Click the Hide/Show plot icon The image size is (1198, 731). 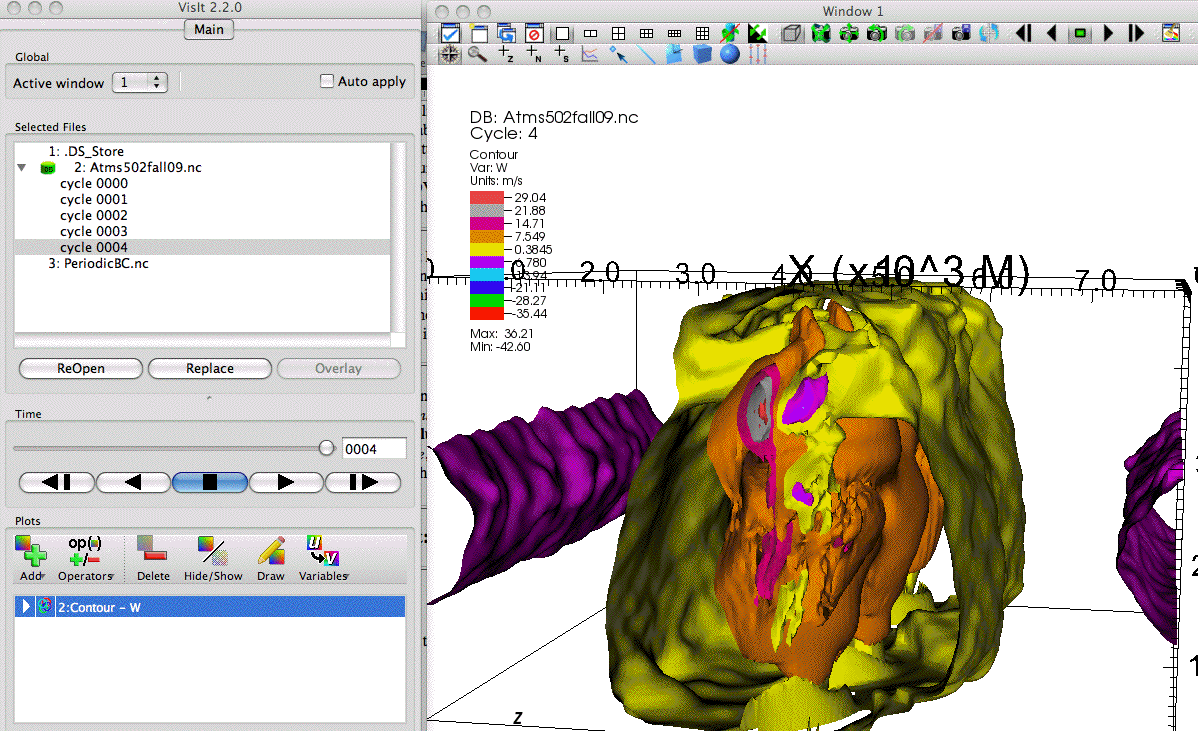(212, 556)
